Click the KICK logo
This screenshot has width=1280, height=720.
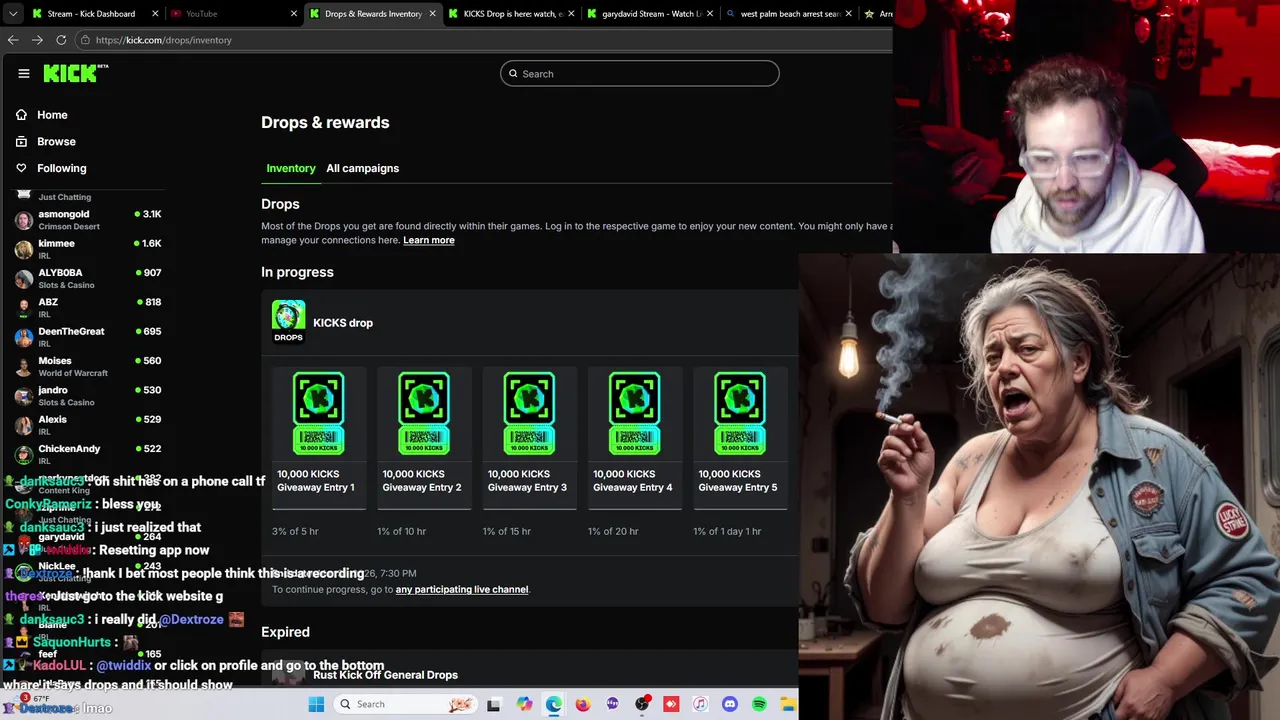(x=75, y=73)
